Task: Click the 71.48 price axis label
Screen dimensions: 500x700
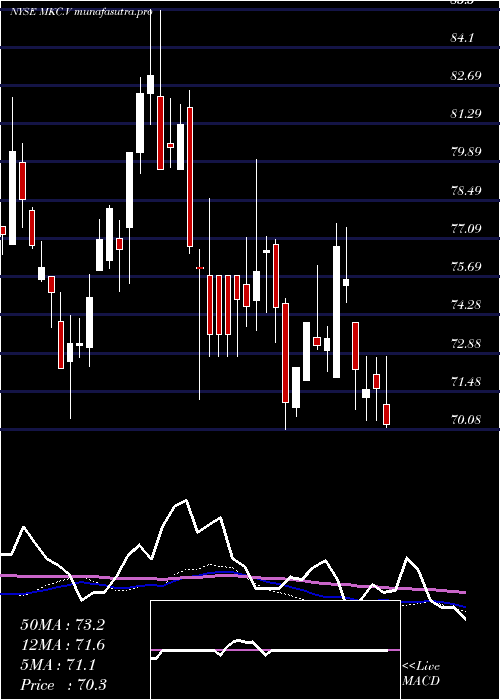Action: (466, 382)
